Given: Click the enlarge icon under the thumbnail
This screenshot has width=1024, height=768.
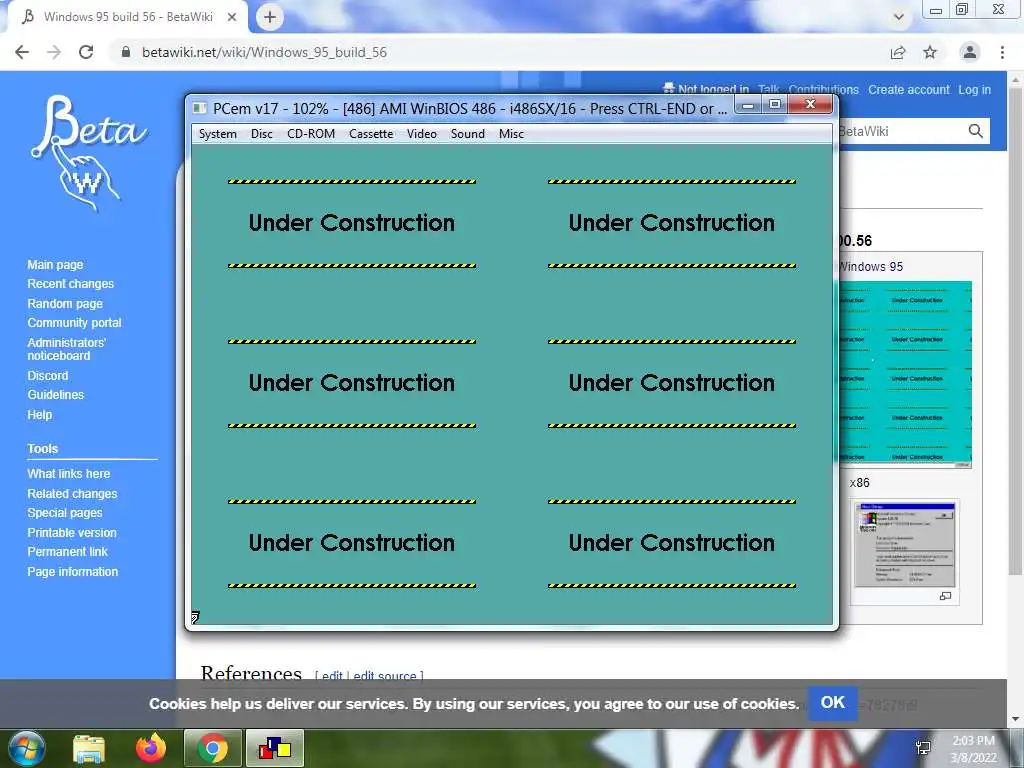Looking at the screenshot, I should (945, 596).
